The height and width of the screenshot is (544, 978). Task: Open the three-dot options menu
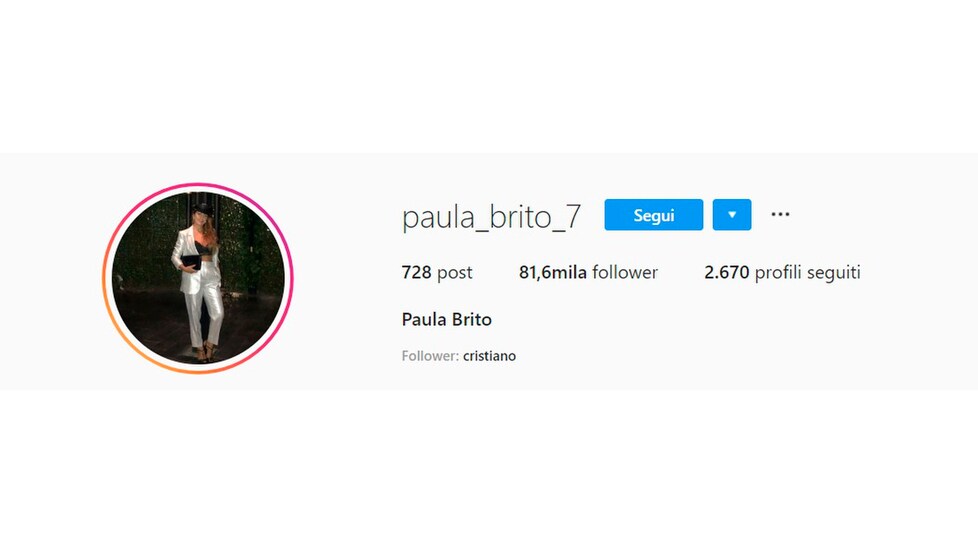pyautogui.click(x=780, y=214)
